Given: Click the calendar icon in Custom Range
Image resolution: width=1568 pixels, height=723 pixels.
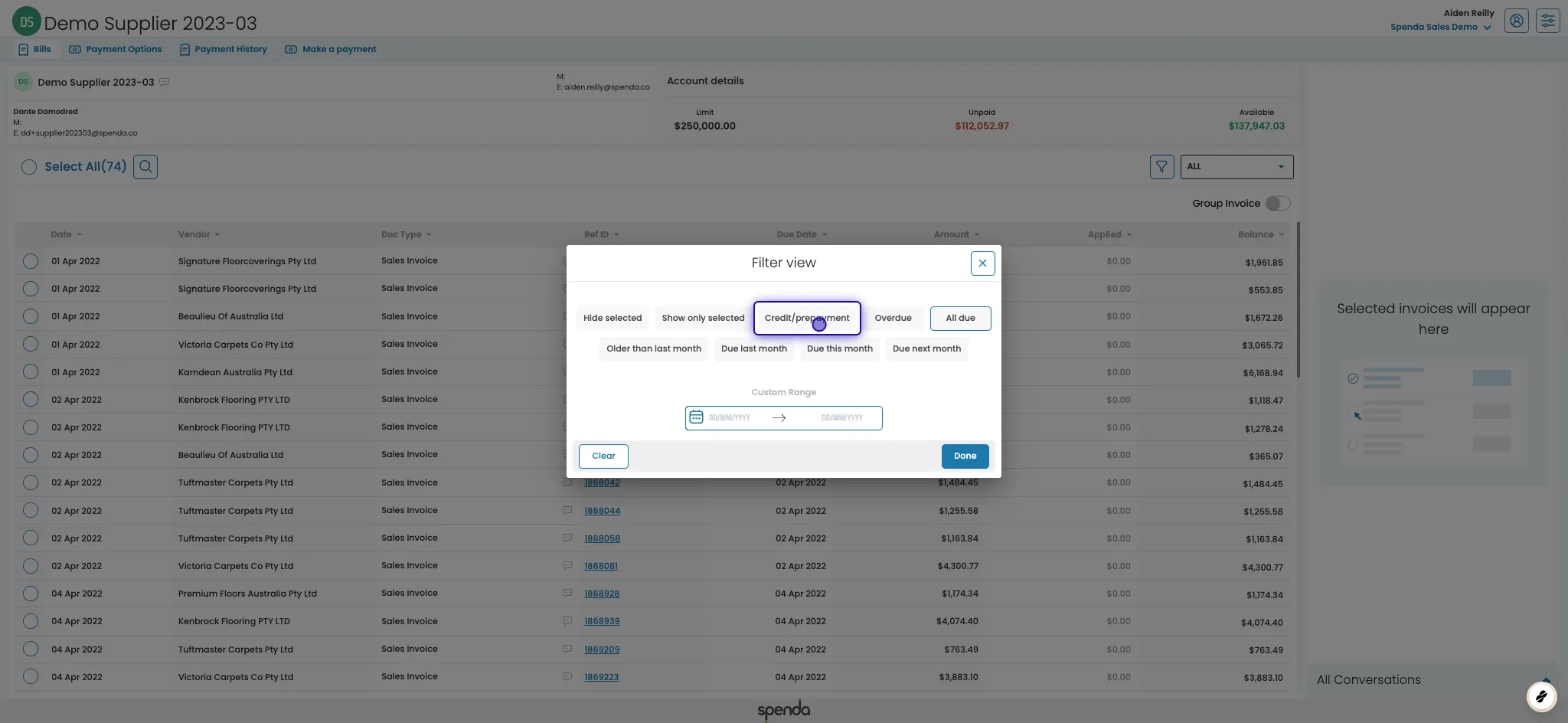Looking at the screenshot, I should click(696, 417).
